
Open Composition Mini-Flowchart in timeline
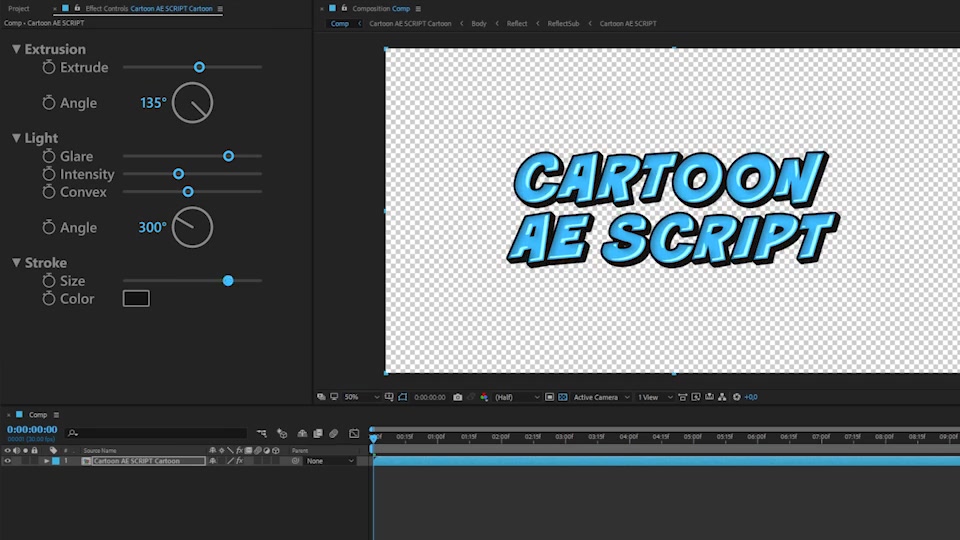click(x=261, y=433)
